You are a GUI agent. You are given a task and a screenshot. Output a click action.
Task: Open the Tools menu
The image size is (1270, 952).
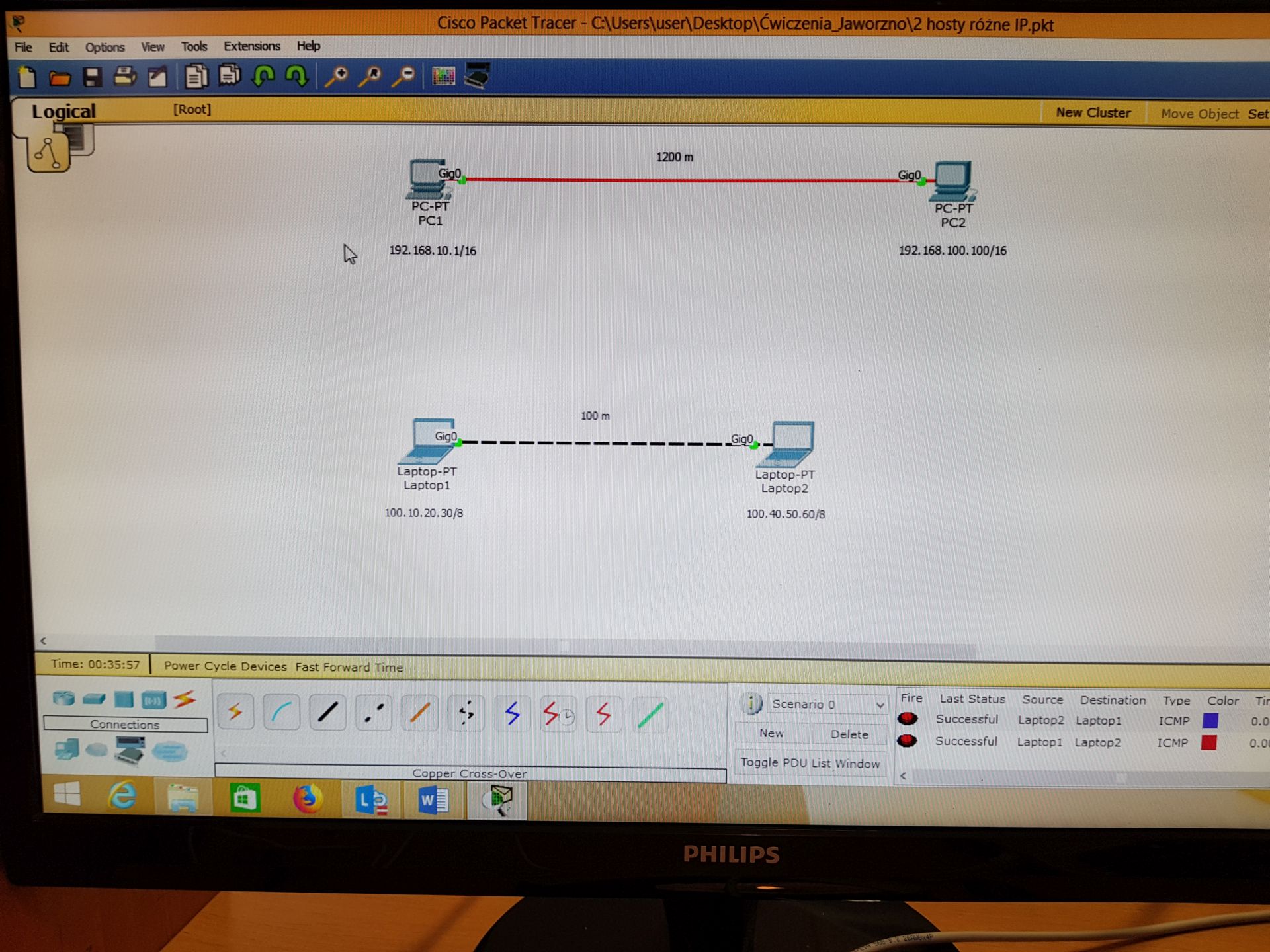pos(194,47)
